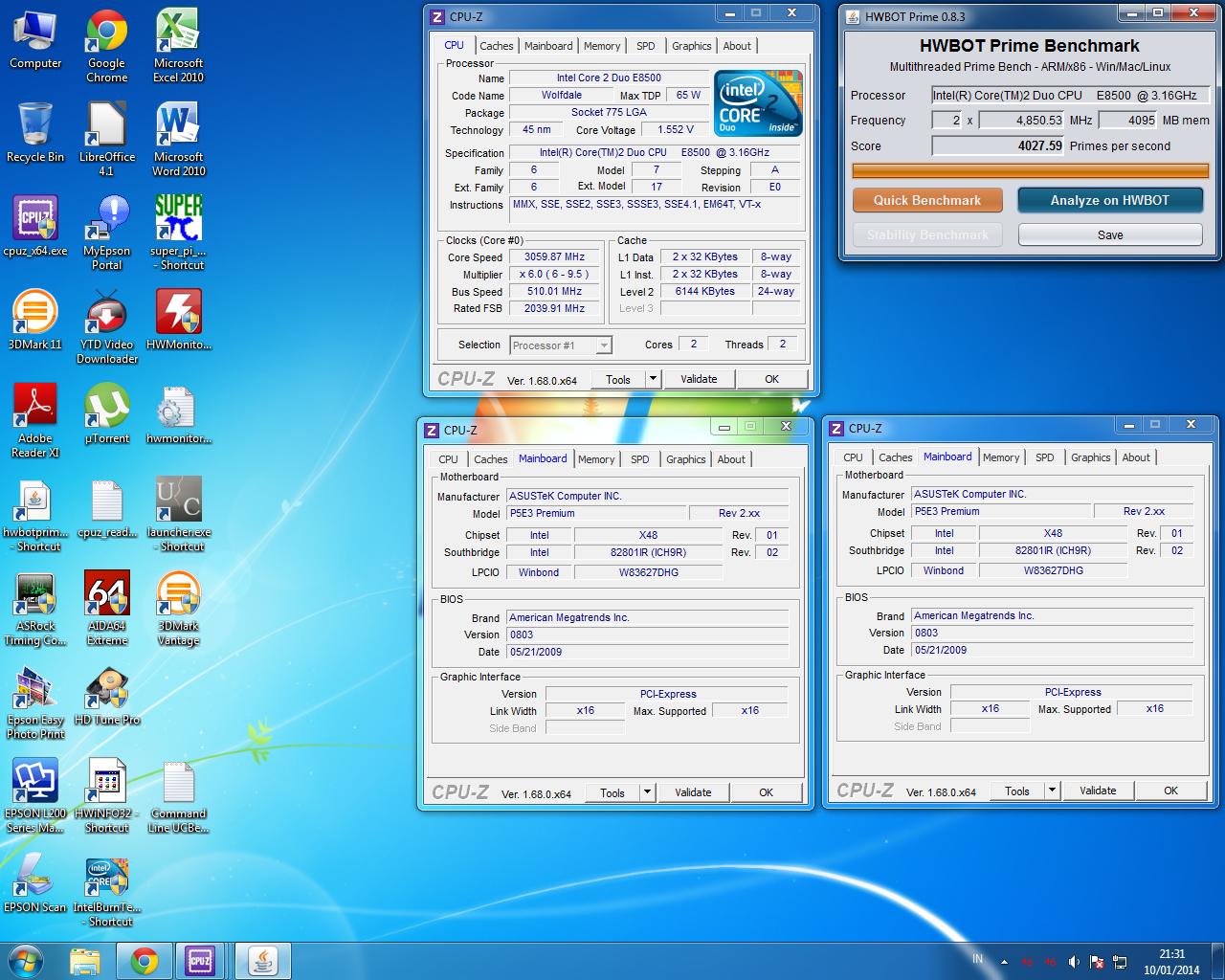Image resolution: width=1225 pixels, height=980 pixels.
Task: Click the Java taskbar icon
Action: pyautogui.click(x=263, y=961)
